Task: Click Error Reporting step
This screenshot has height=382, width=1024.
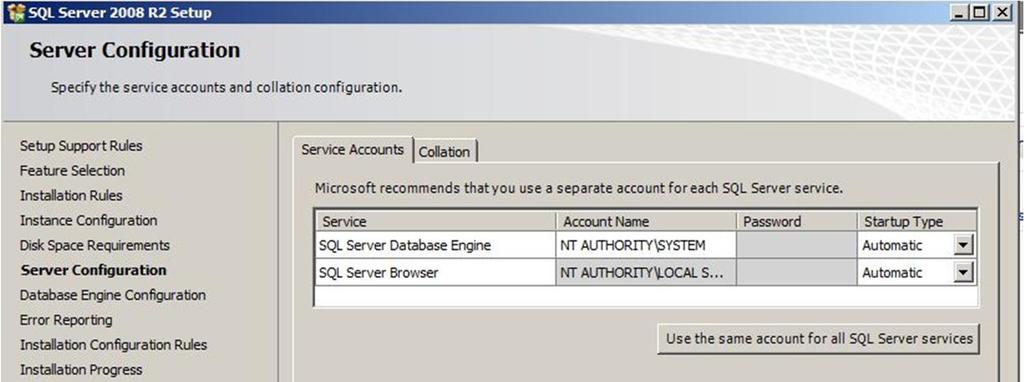Action: pyautogui.click(x=66, y=320)
